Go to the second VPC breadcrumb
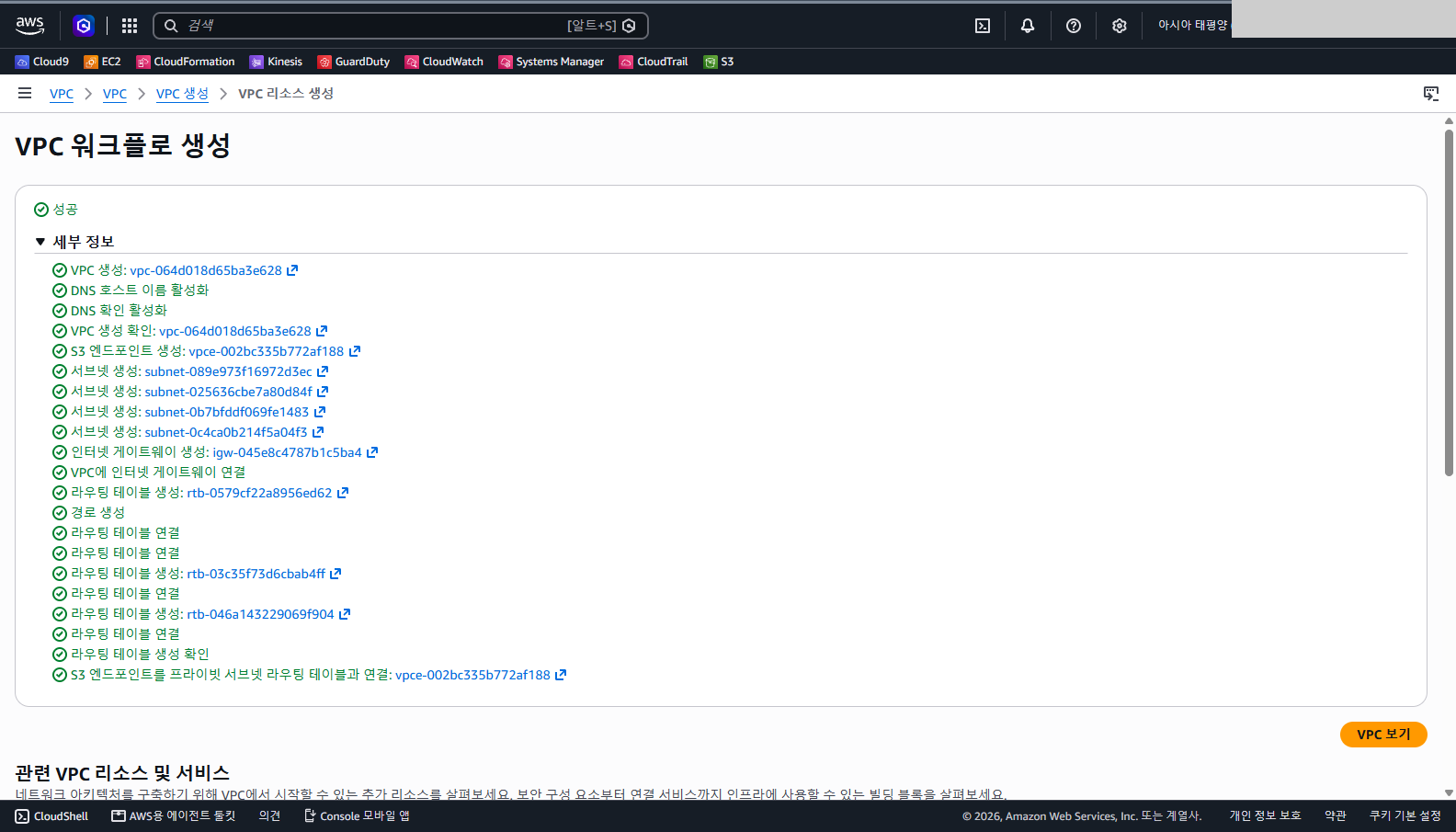Image resolution: width=1456 pixels, height=832 pixels. [x=115, y=94]
